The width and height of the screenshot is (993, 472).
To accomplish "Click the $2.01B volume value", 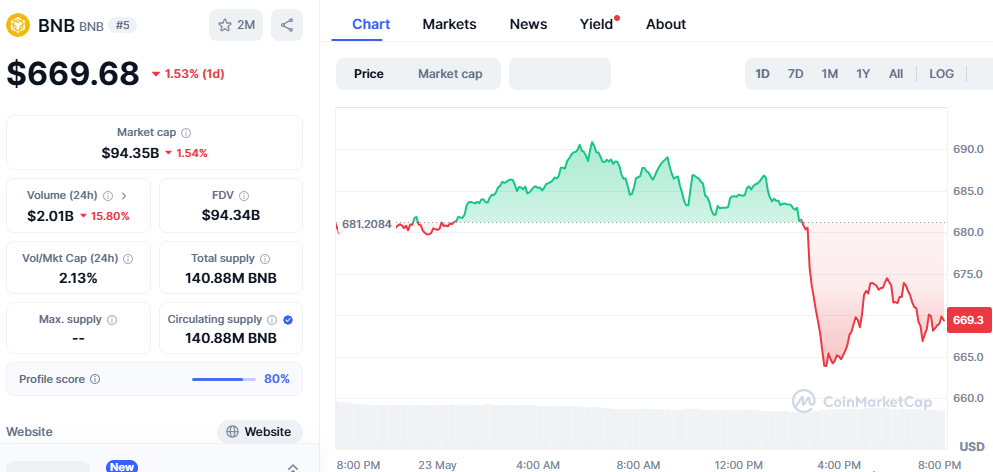I will point(51,216).
